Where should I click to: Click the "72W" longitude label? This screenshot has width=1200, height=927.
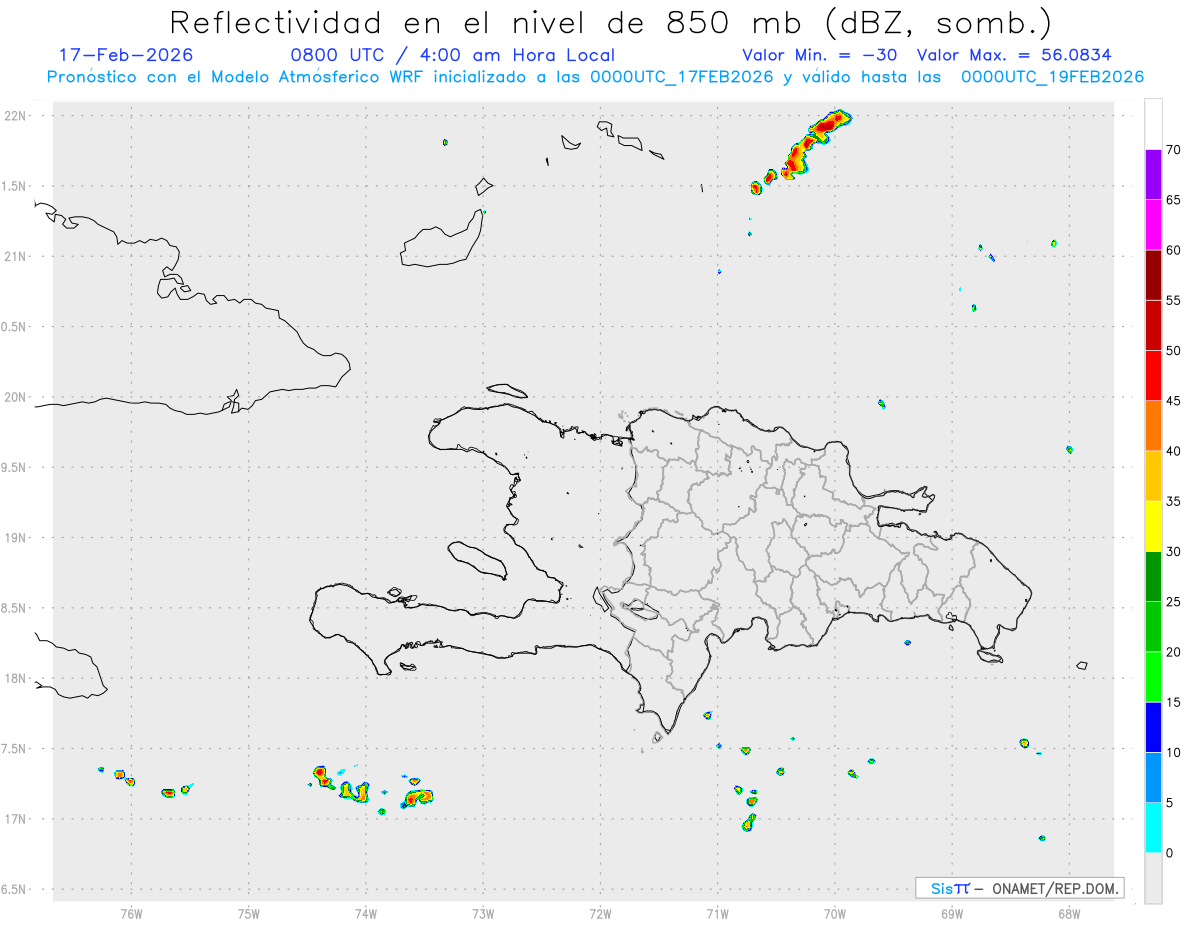click(601, 913)
